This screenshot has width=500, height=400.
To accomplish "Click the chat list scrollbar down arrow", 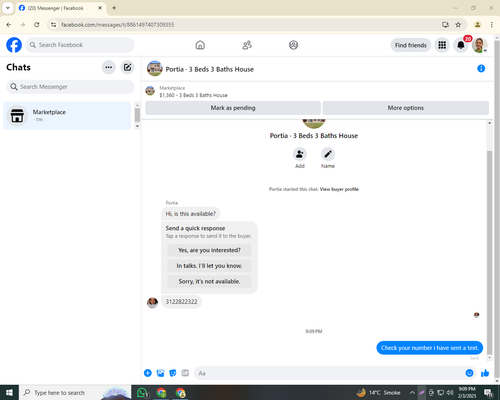I will point(137,126).
